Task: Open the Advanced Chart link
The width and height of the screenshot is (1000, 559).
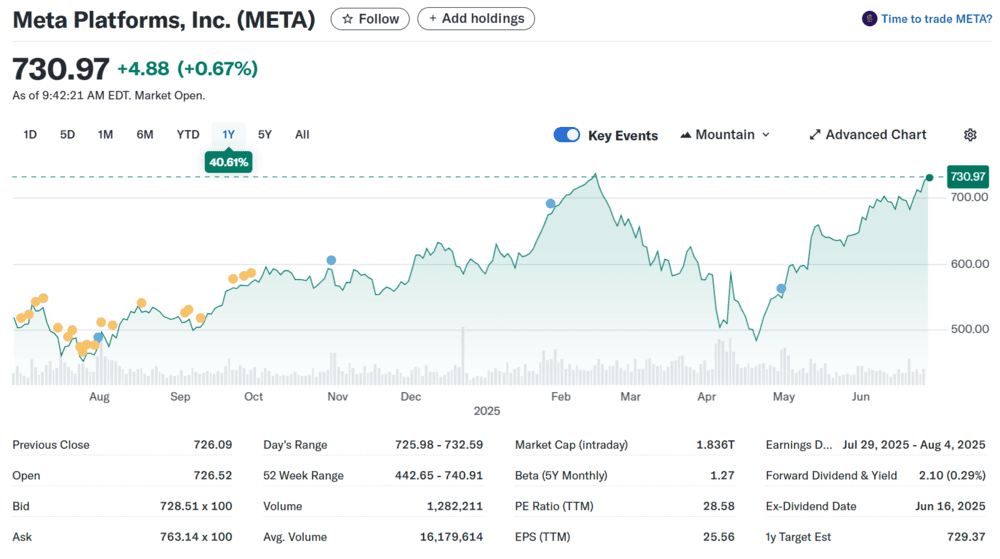Action: (867, 135)
